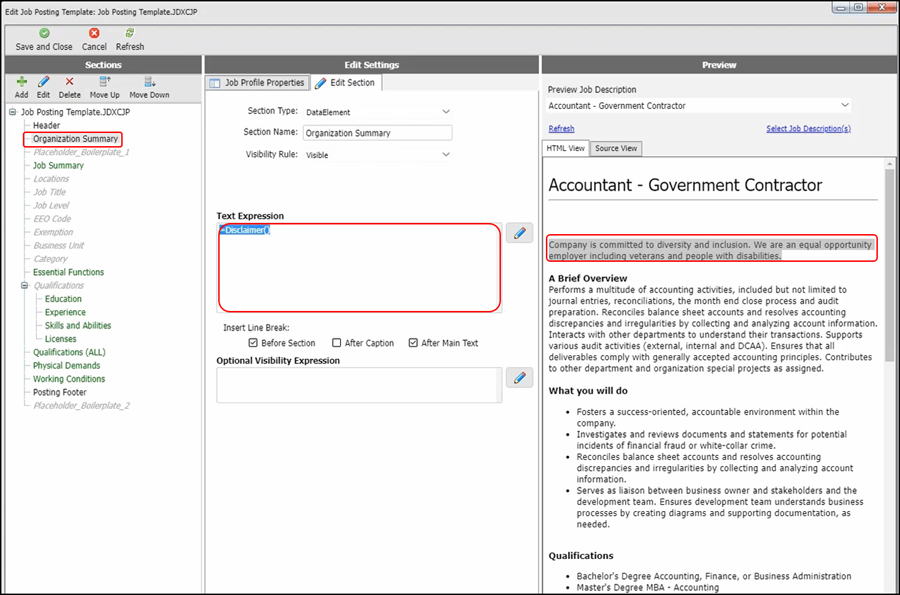Screen dimensions: 900x595
Task: Enable the After Caption checkbox
Action: pos(337,343)
